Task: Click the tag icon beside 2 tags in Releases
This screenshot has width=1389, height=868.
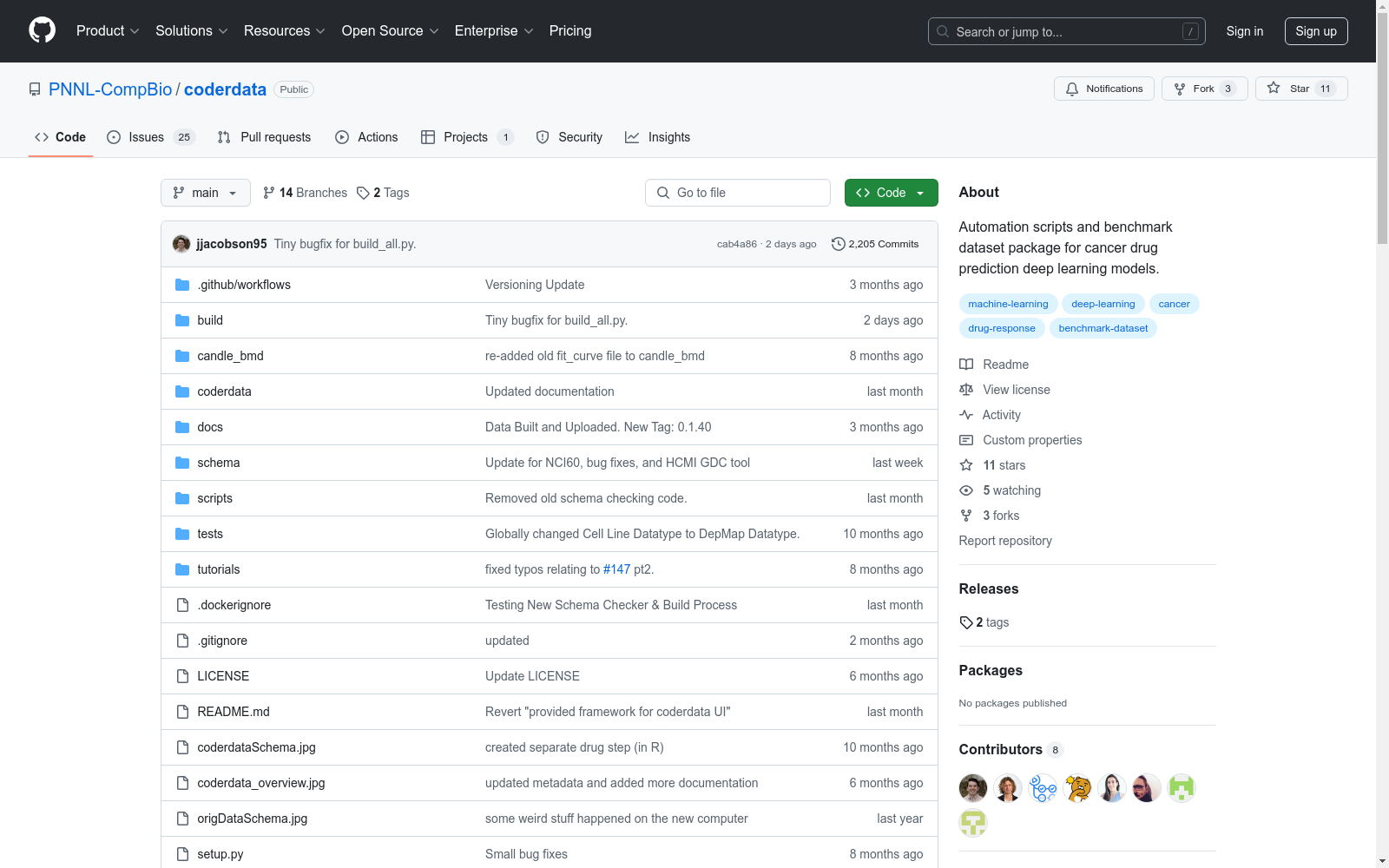Action: pyautogui.click(x=966, y=622)
